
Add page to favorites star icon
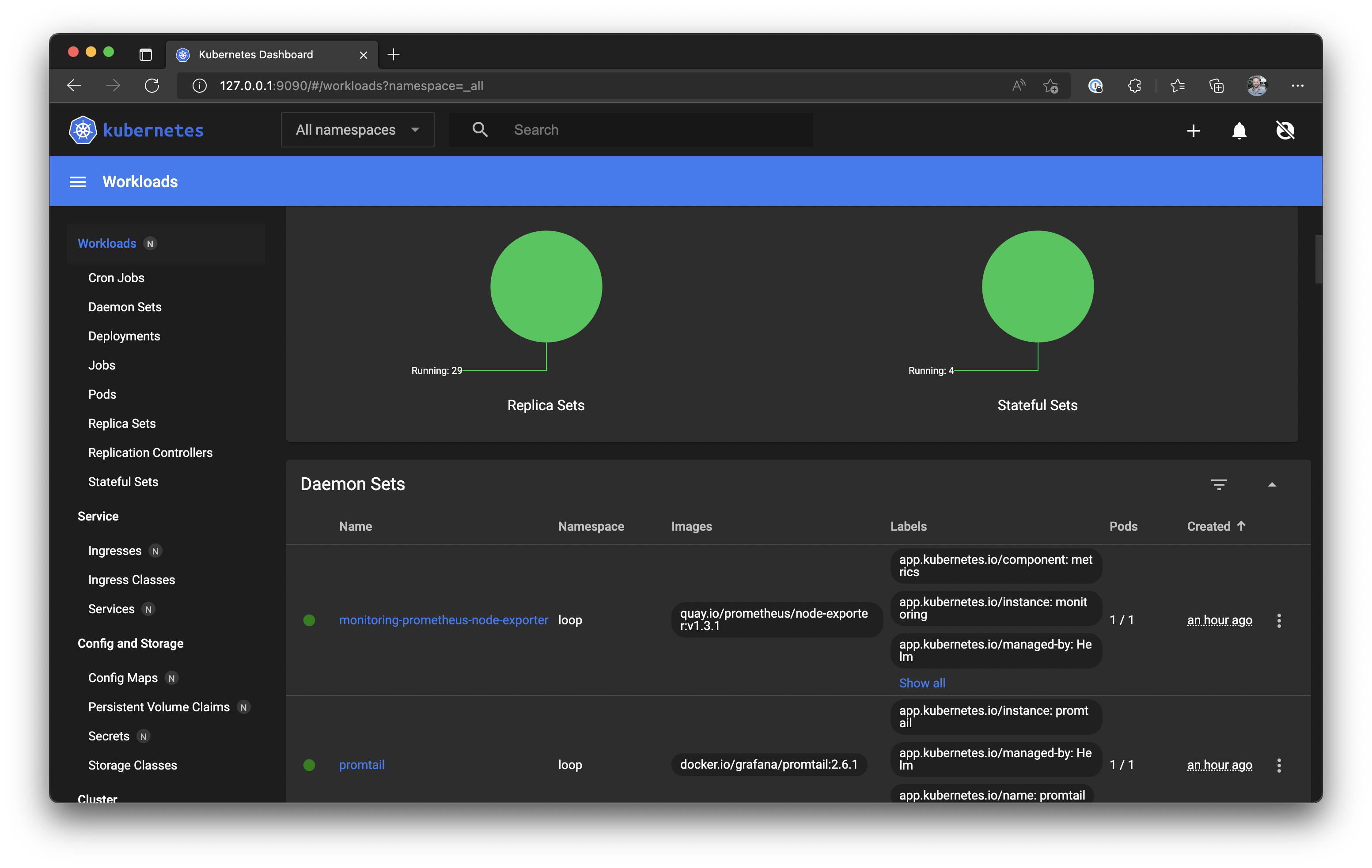[x=1051, y=86]
